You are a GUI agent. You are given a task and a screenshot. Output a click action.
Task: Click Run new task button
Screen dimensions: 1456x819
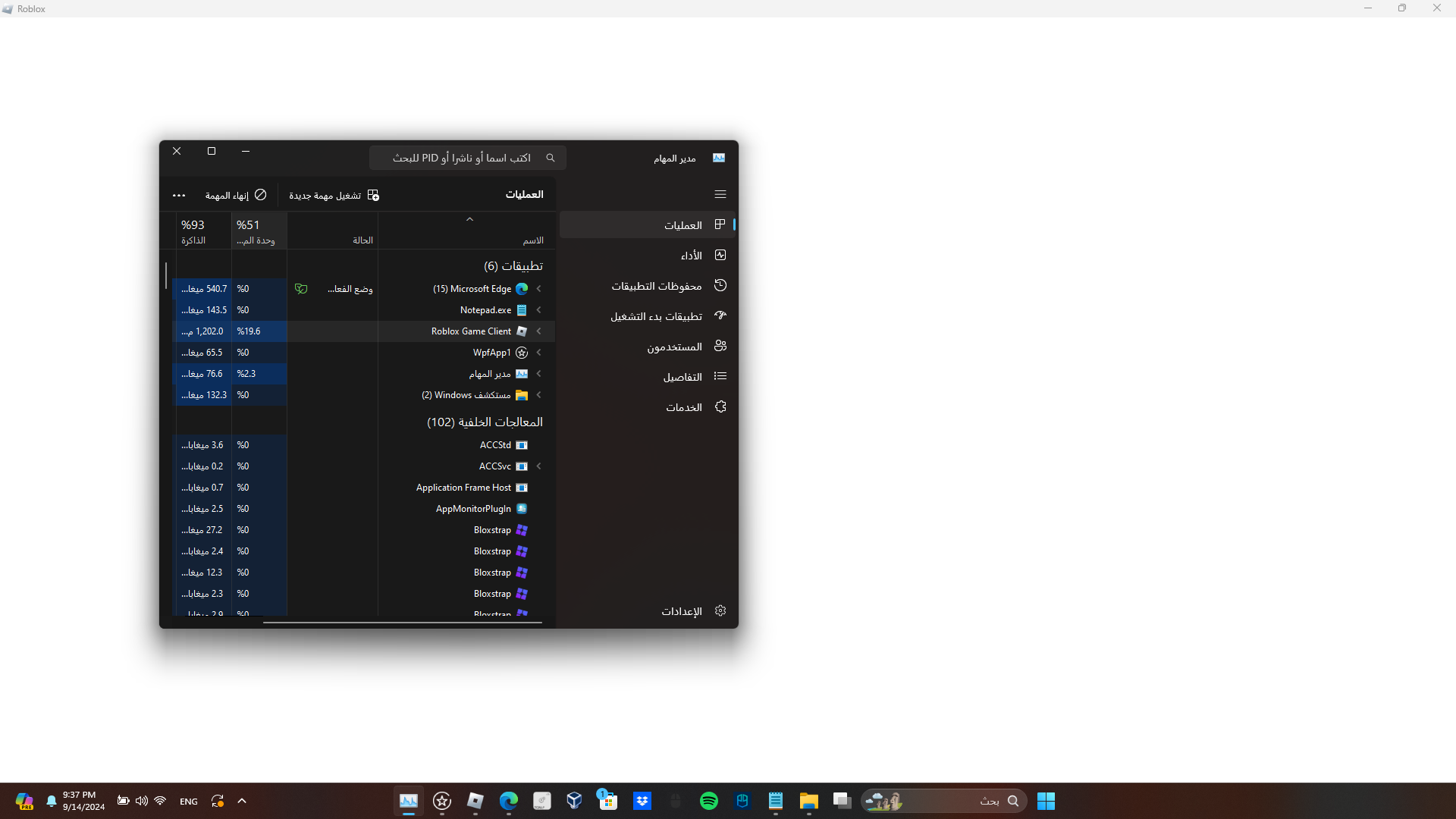(x=334, y=195)
